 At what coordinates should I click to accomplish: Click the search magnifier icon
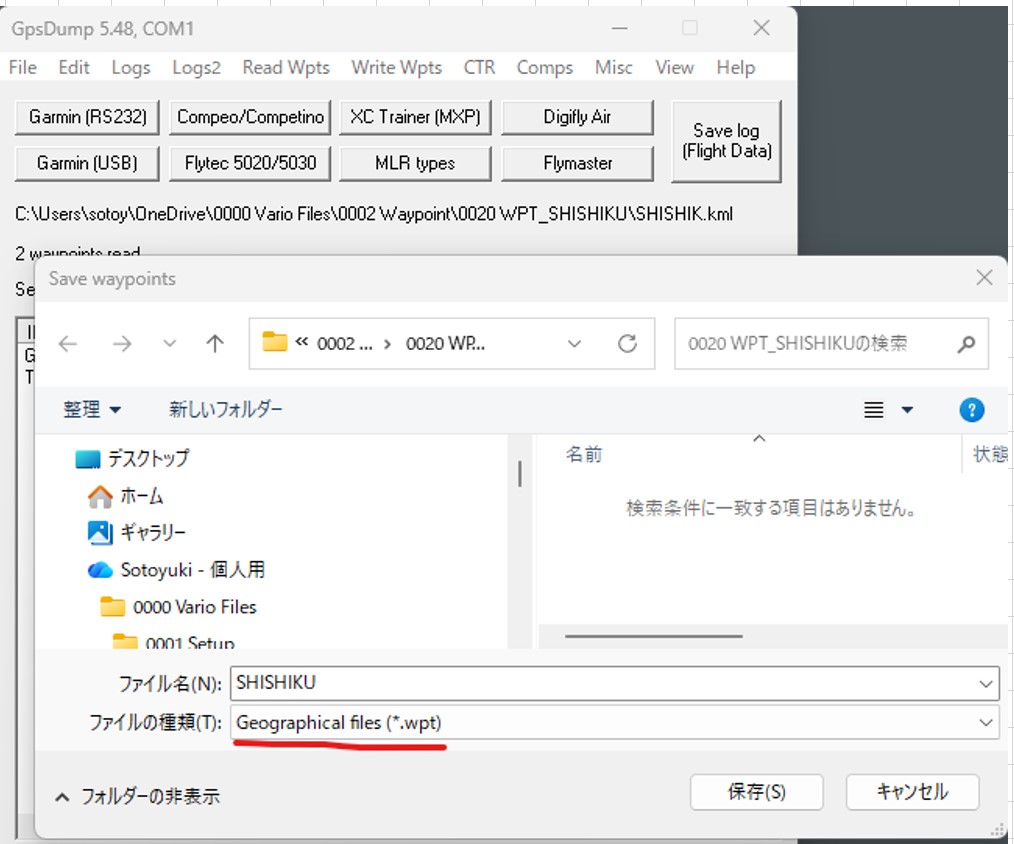click(965, 344)
